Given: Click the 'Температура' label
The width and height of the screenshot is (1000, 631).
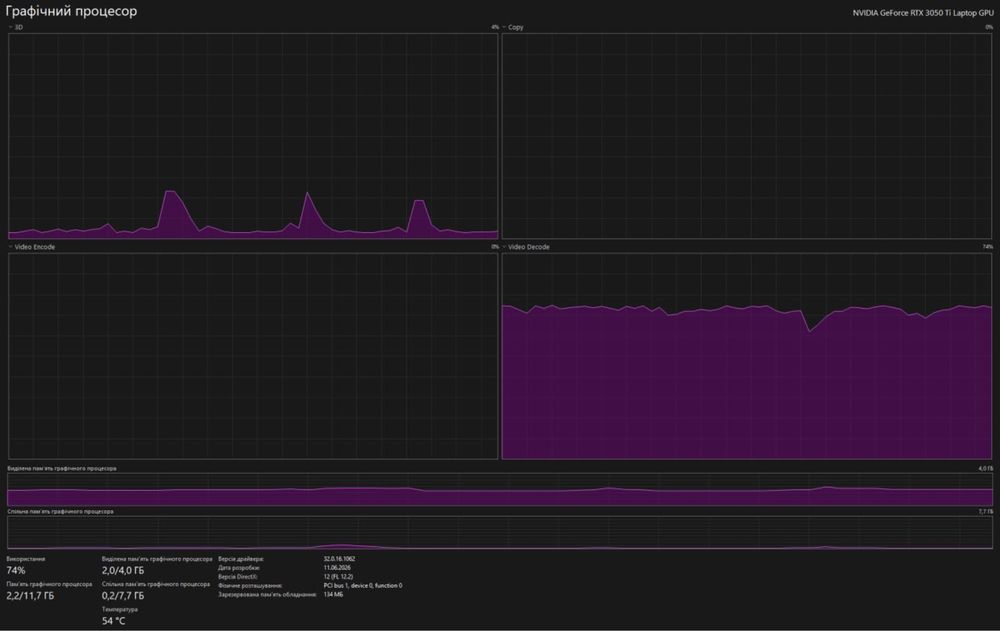Looking at the screenshot, I should click(x=120, y=609).
